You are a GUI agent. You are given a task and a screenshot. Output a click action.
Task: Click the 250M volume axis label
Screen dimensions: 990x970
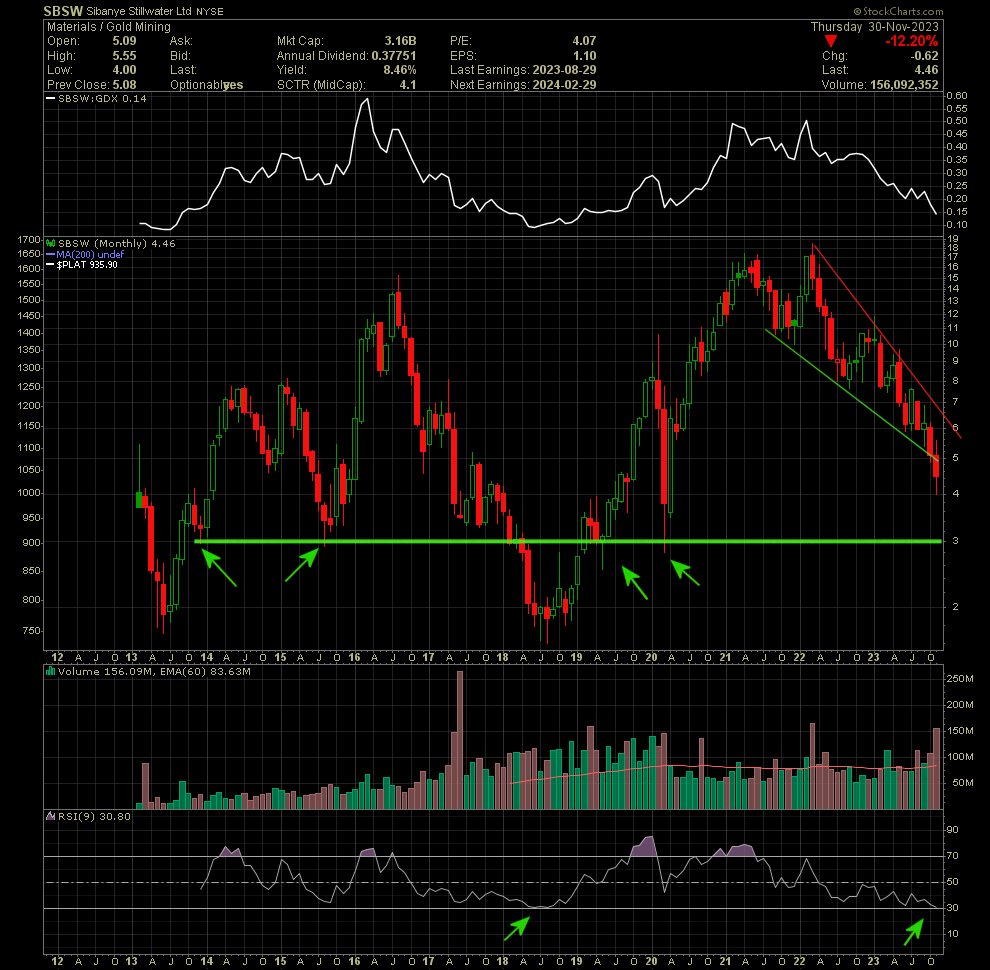[960, 678]
